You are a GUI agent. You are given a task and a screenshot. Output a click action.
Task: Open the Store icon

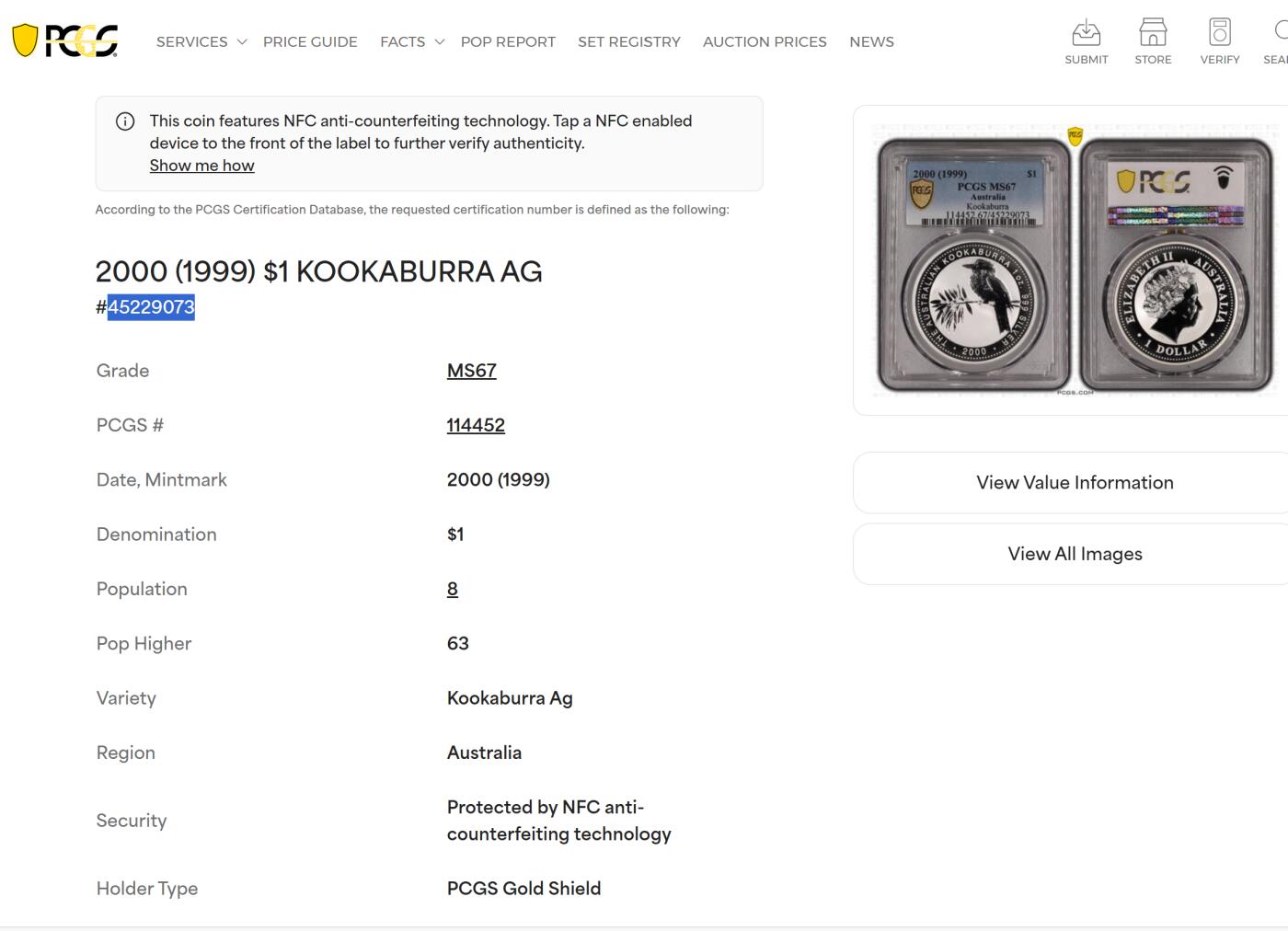(x=1153, y=33)
